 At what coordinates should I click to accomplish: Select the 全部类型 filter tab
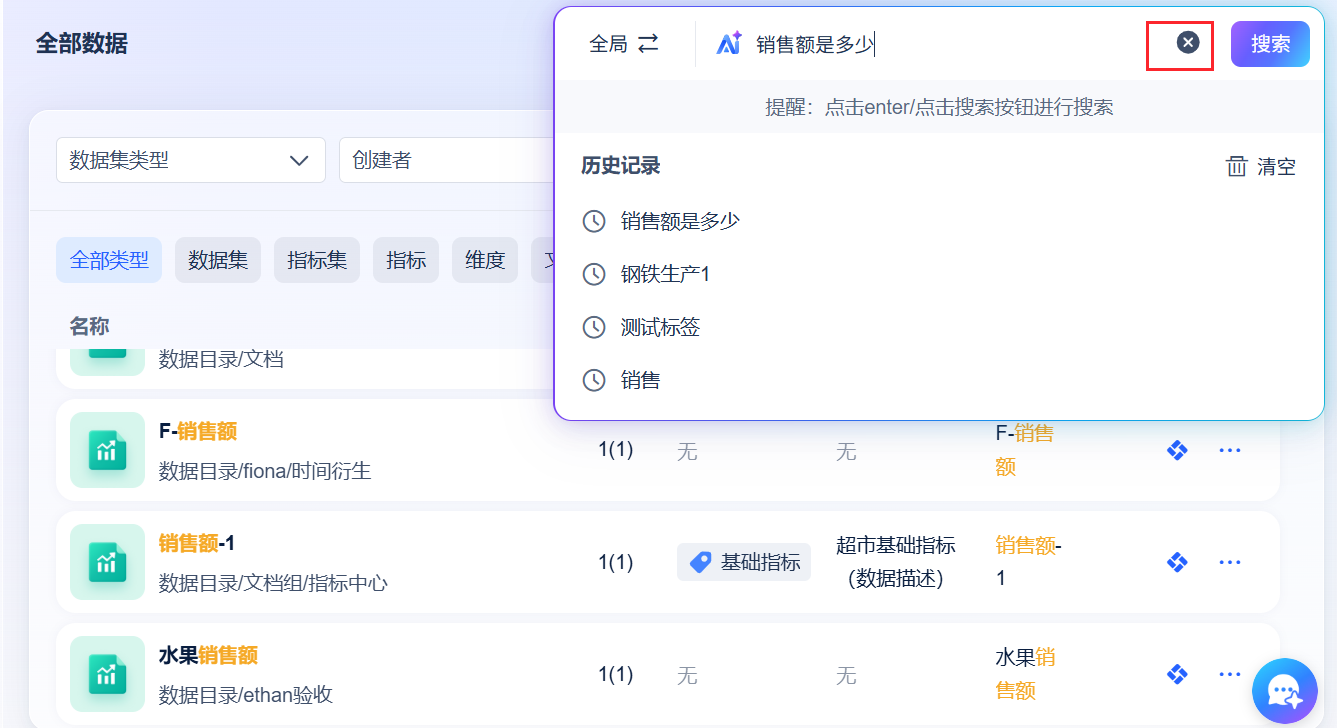click(x=109, y=260)
